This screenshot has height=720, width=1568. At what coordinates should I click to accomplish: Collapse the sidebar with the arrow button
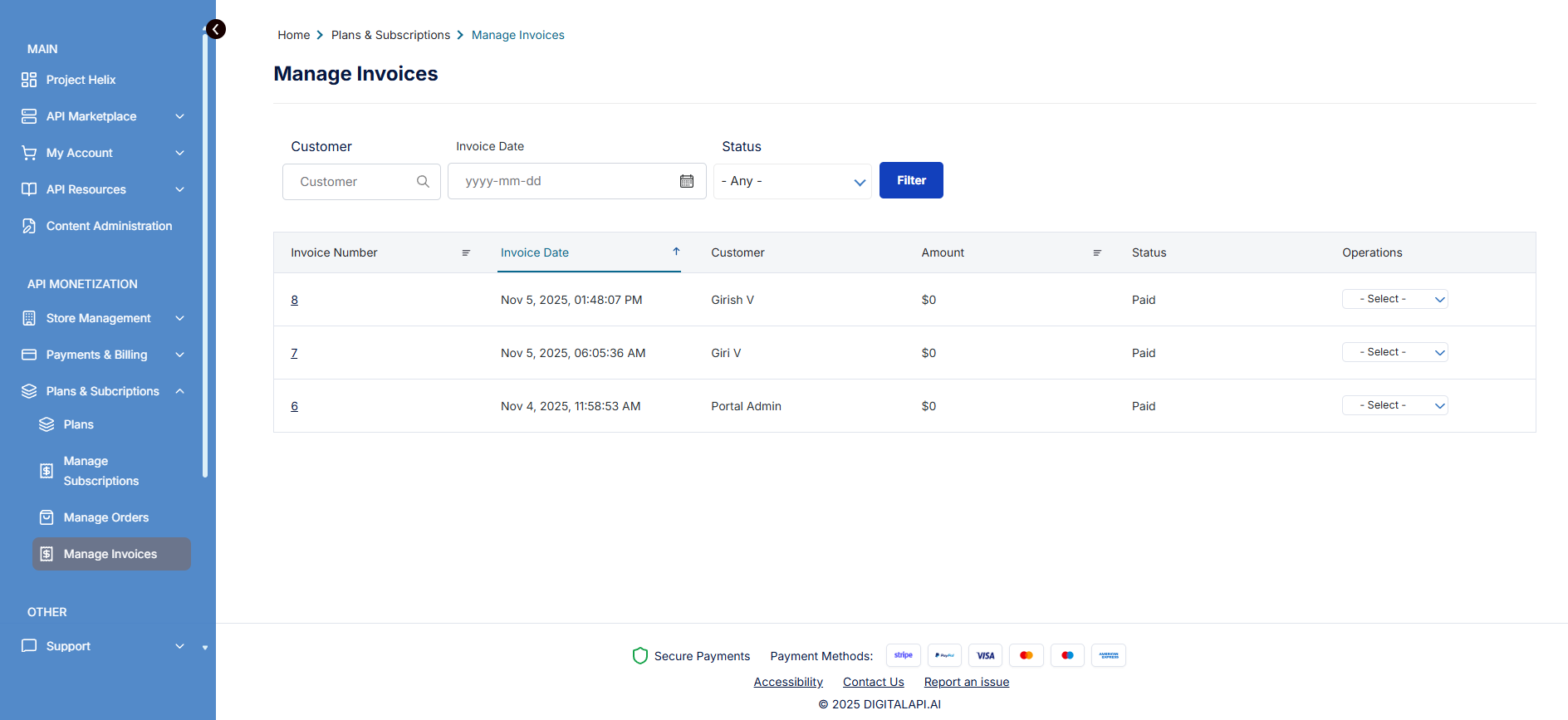[x=216, y=30]
